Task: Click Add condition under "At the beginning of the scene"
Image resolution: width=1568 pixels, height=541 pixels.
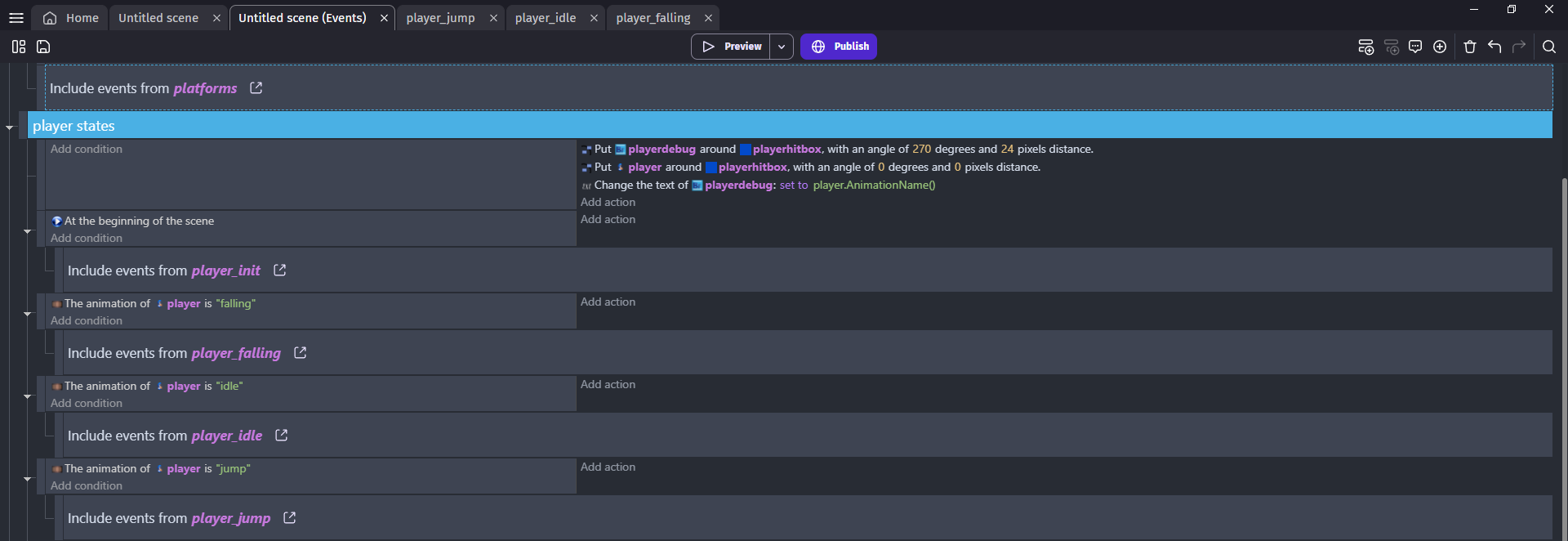Action: tap(87, 238)
